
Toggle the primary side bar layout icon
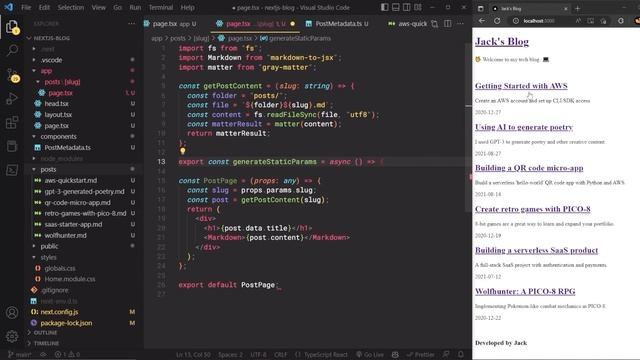tap(384, 7)
